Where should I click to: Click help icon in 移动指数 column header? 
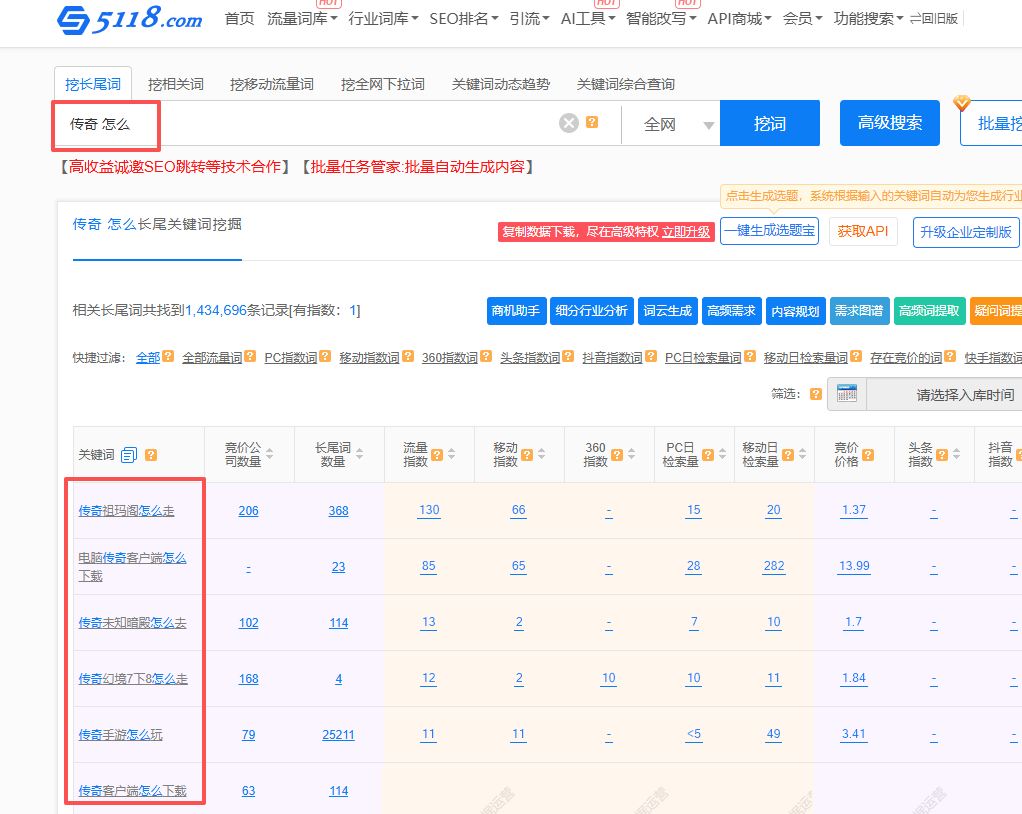pyautogui.click(x=527, y=455)
